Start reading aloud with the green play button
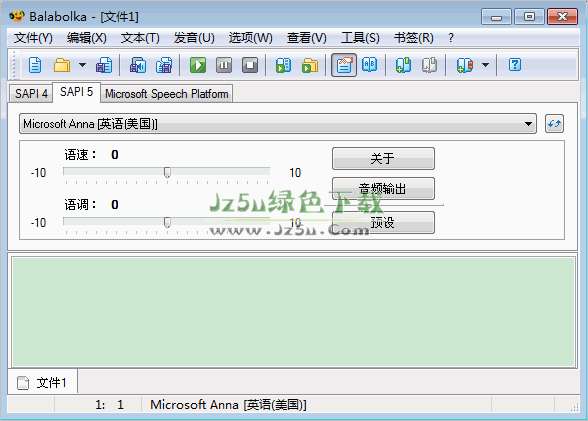The image size is (588, 421). point(198,65)
